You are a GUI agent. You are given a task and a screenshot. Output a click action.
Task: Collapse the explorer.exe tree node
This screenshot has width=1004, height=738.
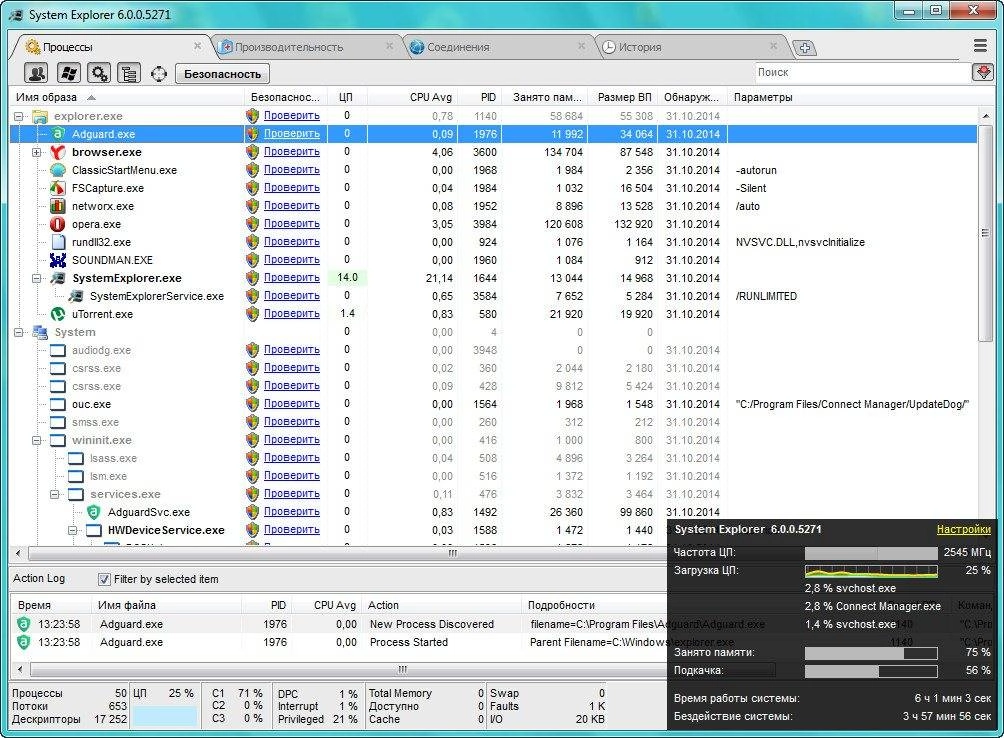pos(19,116)
